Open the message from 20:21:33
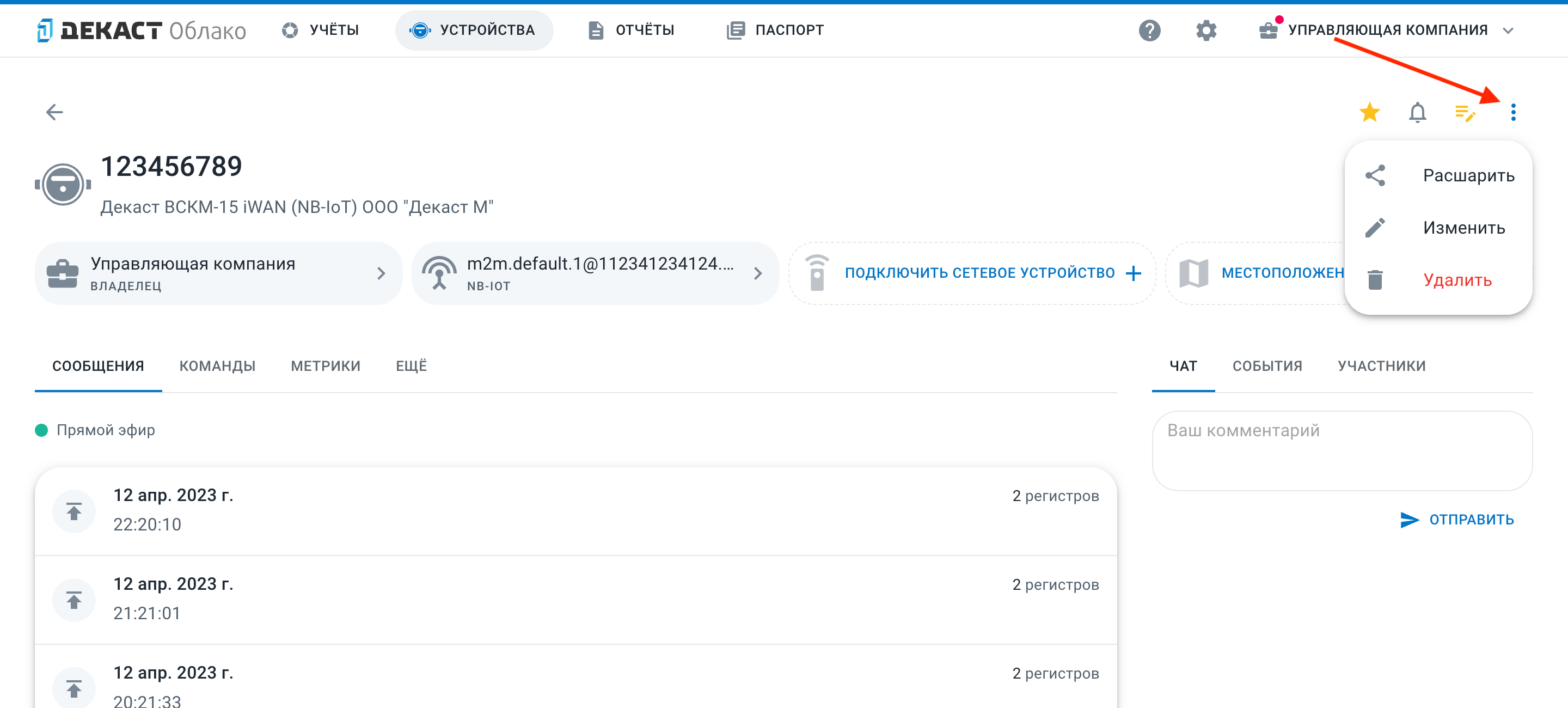Viewport: 1568px width, 708px height. [575, 677]
